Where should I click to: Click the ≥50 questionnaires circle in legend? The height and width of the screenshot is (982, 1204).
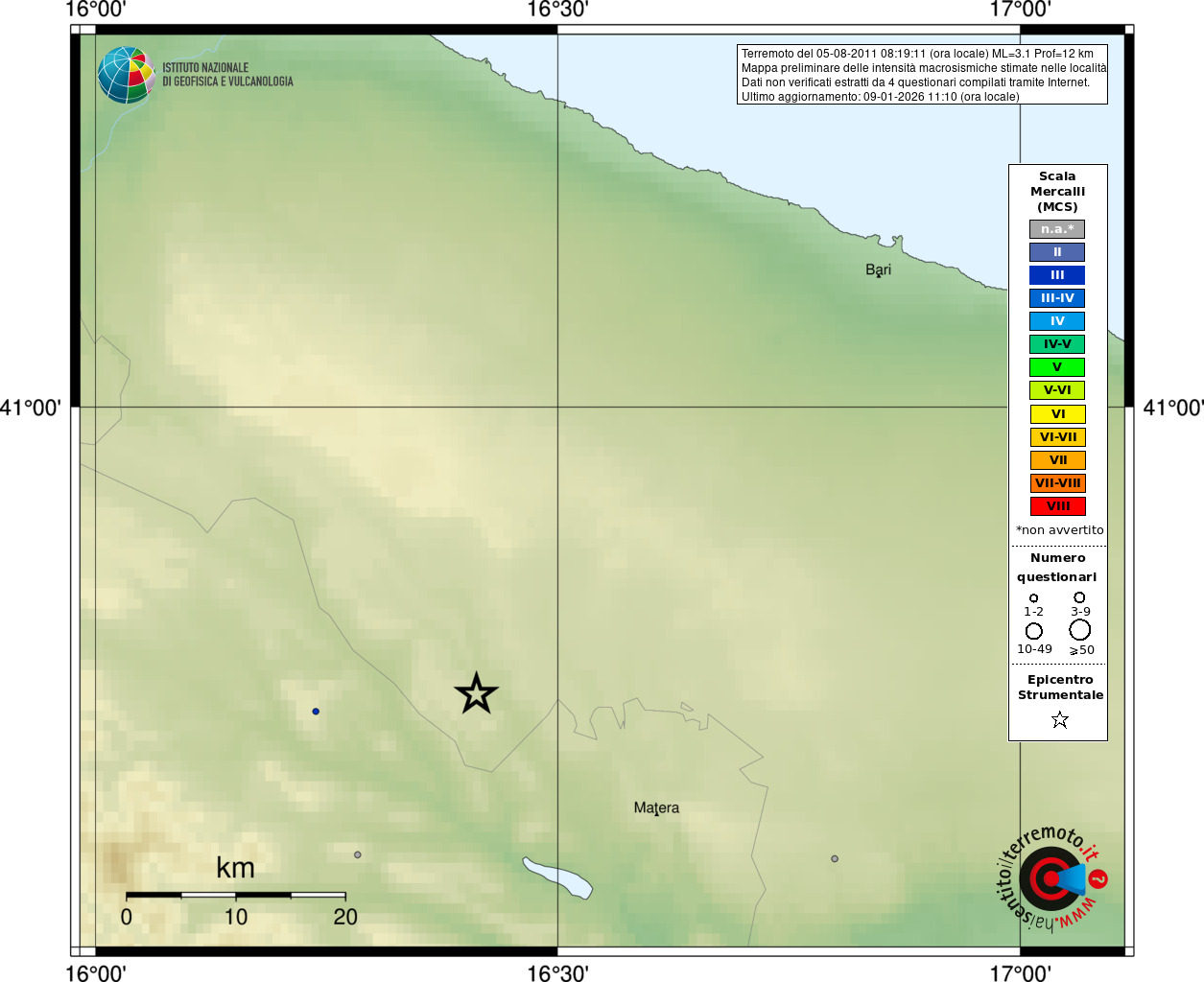[x=1080, y=630]
